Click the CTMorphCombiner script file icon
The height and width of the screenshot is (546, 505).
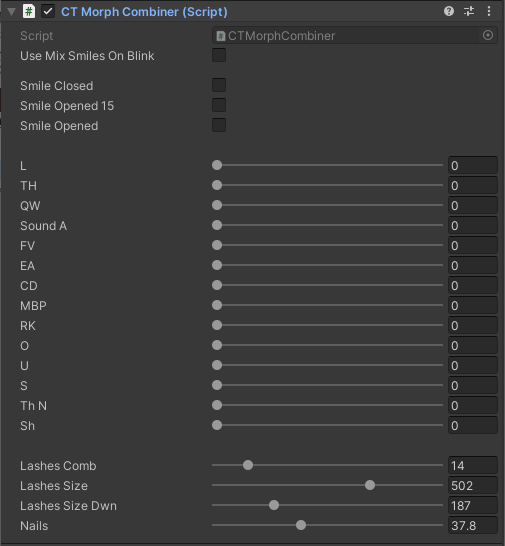pyautogui.click(x=220, y=36)
